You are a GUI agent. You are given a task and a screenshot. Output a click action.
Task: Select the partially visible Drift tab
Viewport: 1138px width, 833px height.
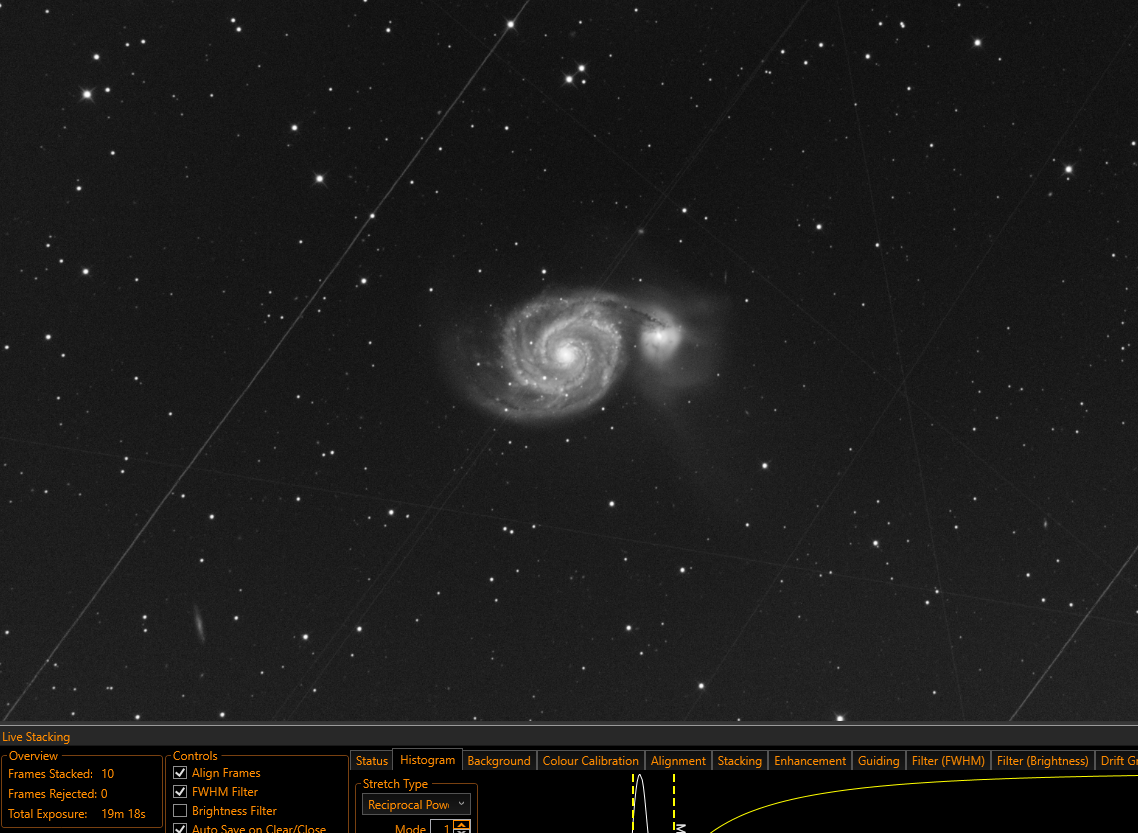tap(1117, 760)
